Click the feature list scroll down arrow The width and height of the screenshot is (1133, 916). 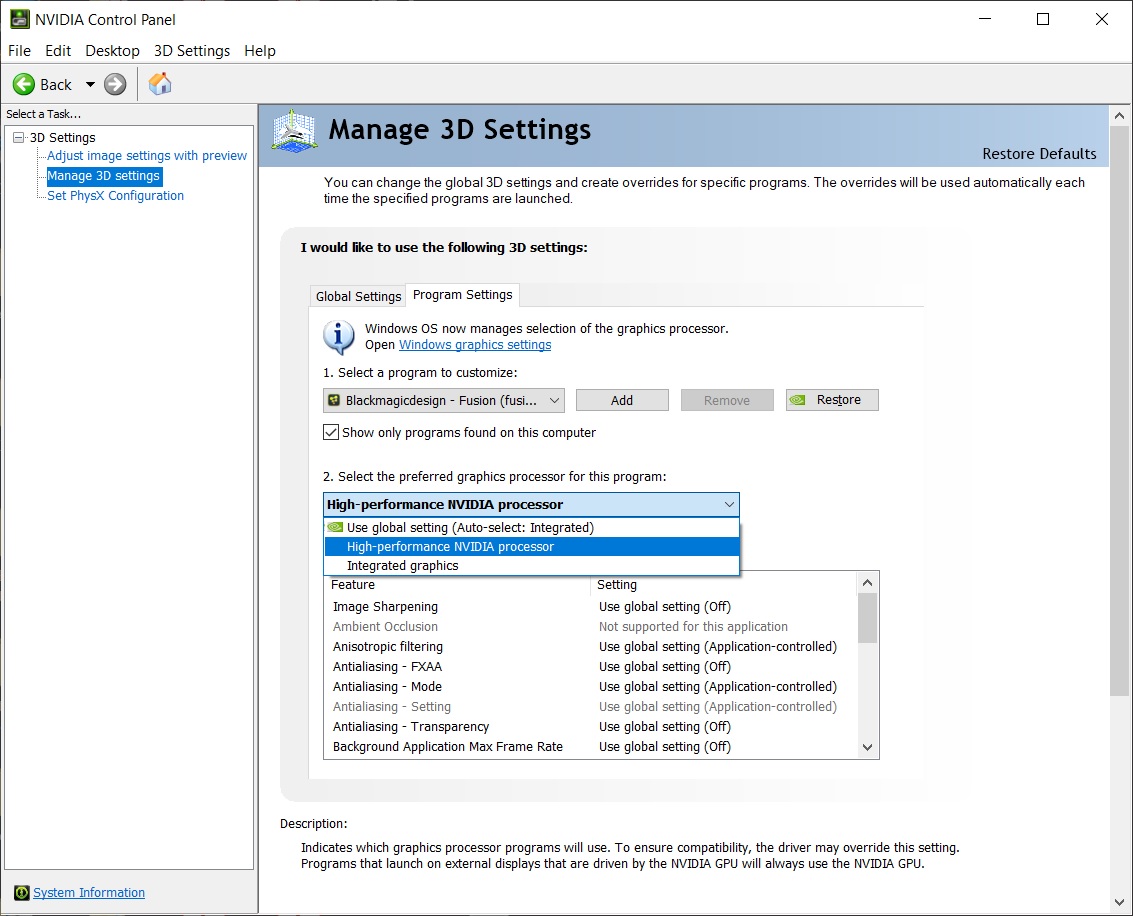tap(868, 748)
